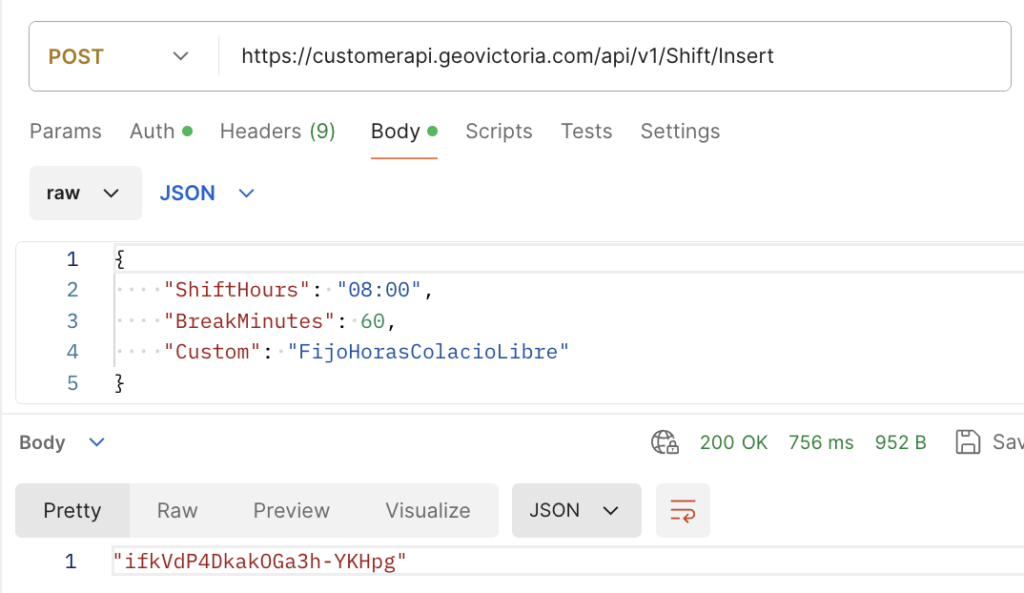The width and height of the screenshot is (1024, 593).
Task: Open the JSON request format dropdown
Action: [x=207, y=193]
